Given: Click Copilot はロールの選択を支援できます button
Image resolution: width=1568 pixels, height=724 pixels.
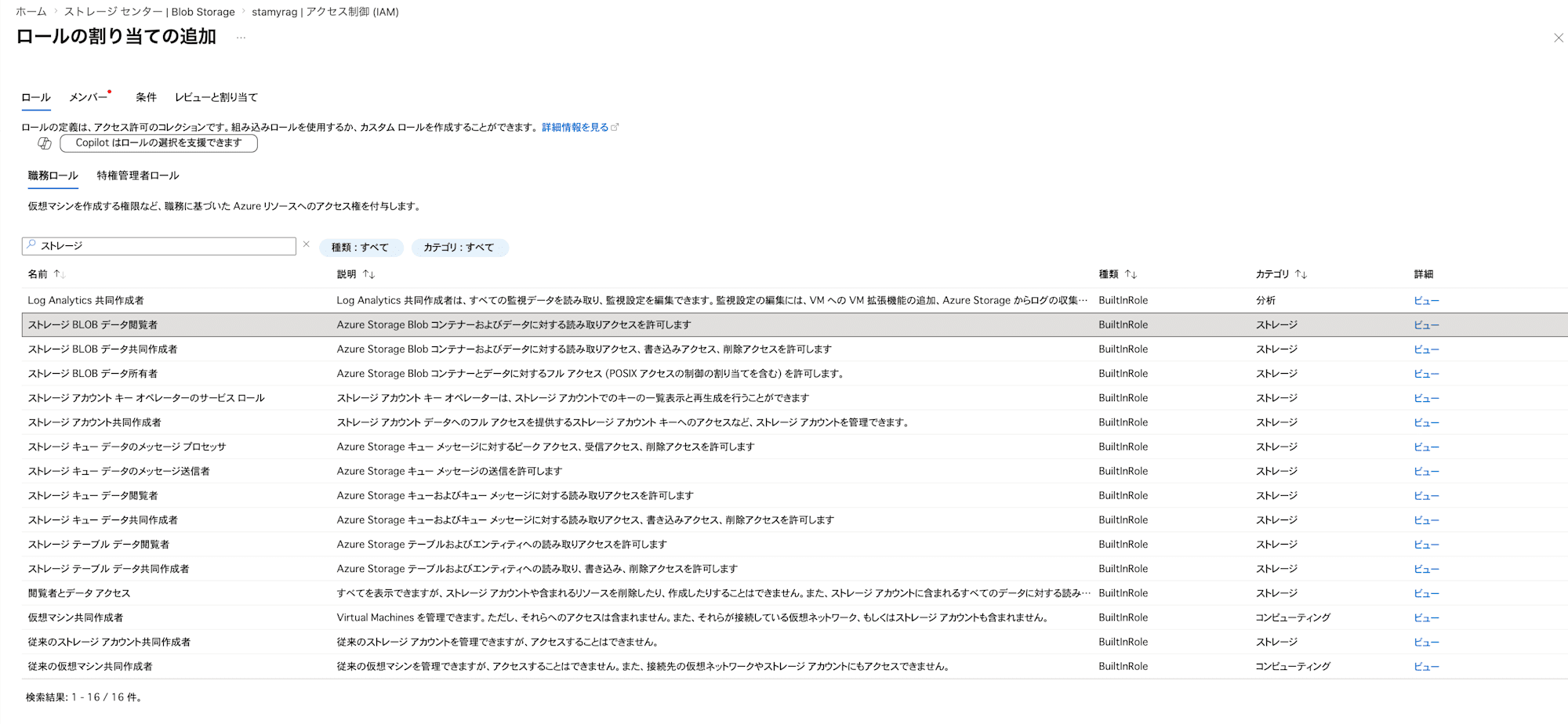Looking at the screenshot, I should (158, 143).
